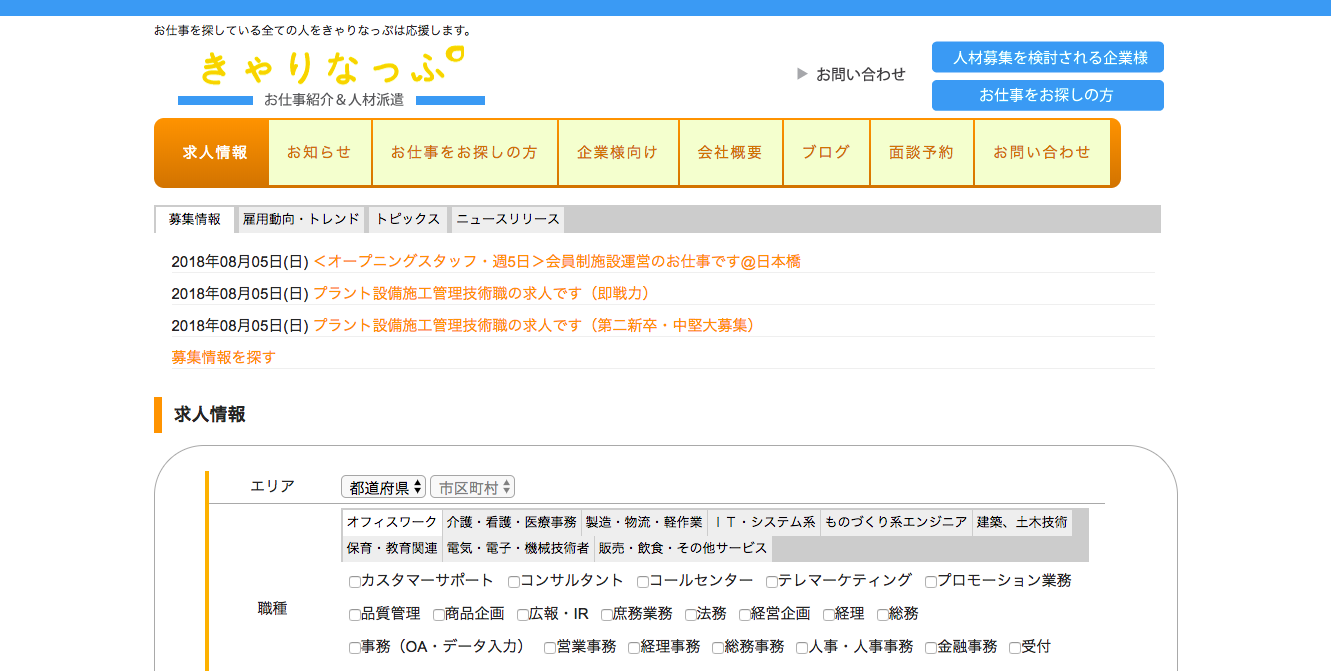The height and width of the screenshot is (671, 1331).
Task: Expand the 市区町村 dropdown
Action: pos(472,487)
